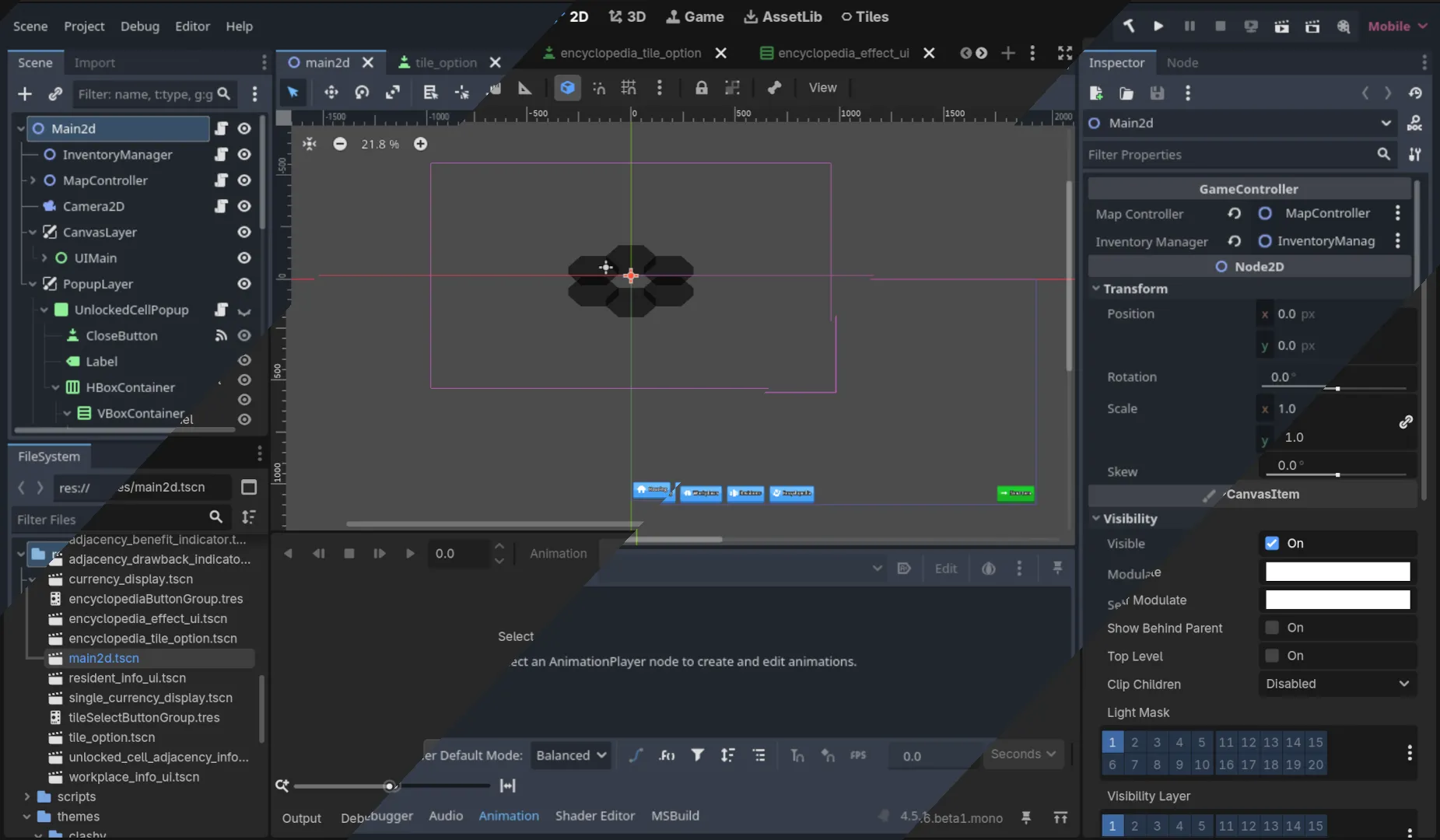Screen dimensions: 1440x840
Task: Add a new node in the Scene panel
Action: [x=25, y=93]
